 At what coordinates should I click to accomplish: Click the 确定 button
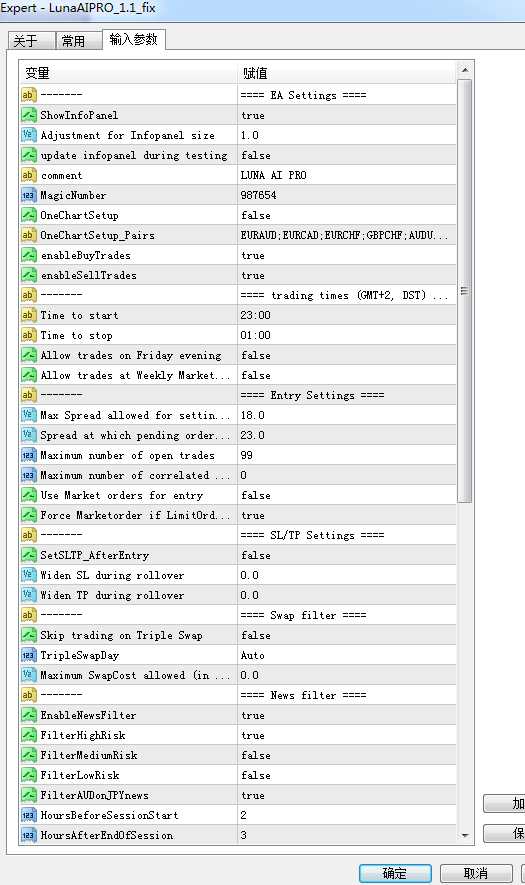[395, 873]
